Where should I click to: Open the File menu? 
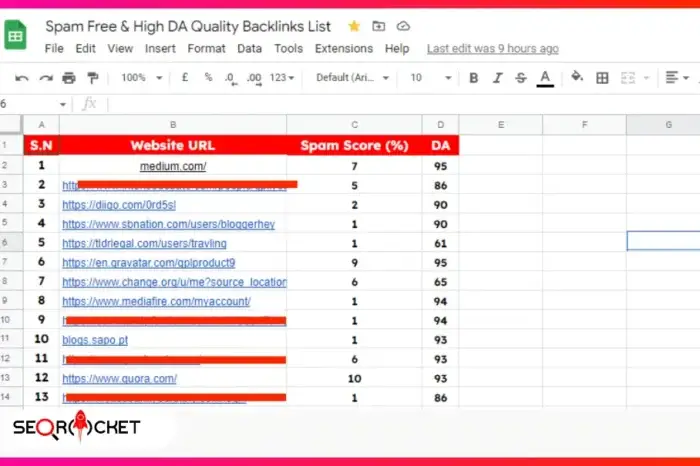click(x=54, y=49)
